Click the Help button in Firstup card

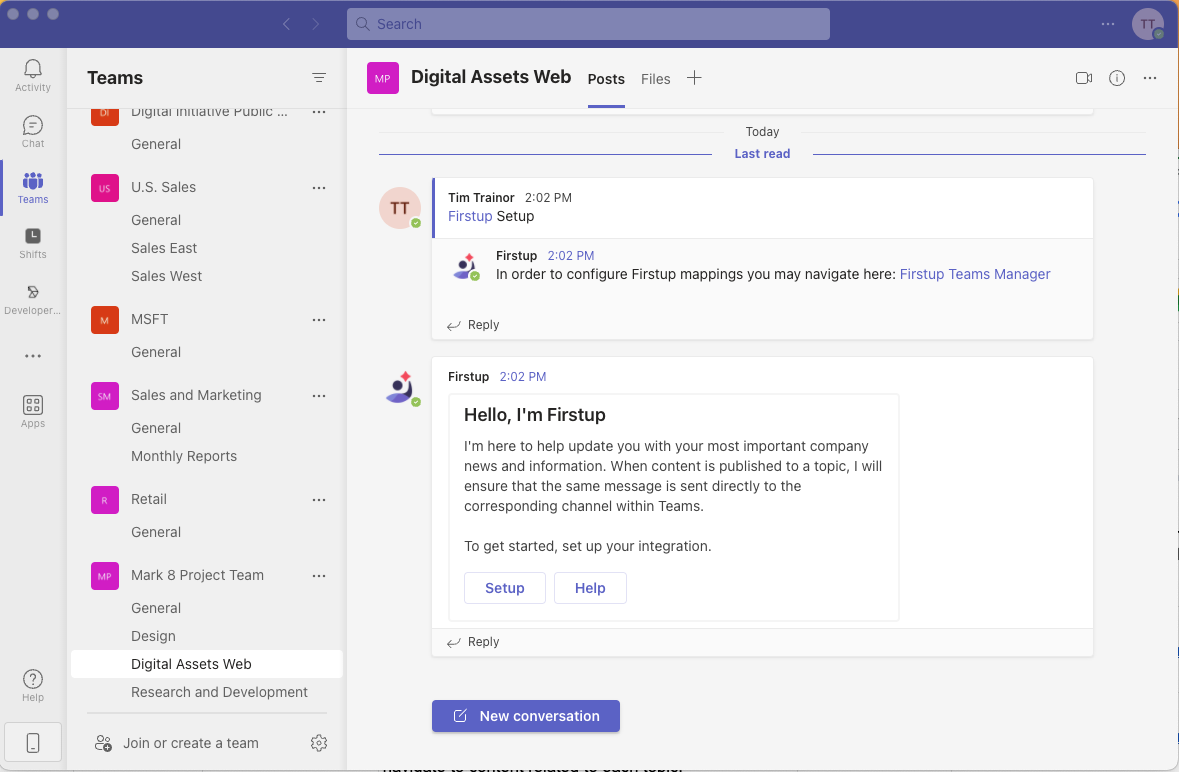tap(590, 588)
